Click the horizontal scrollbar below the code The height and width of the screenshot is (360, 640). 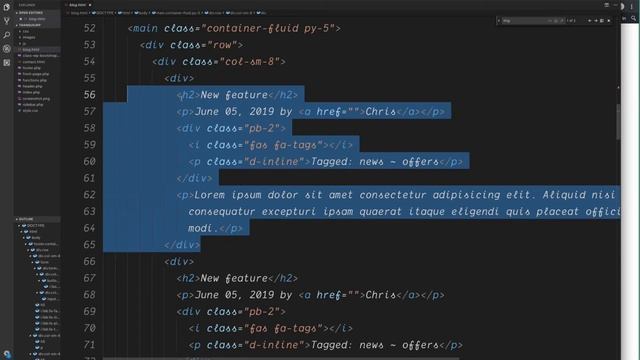pos(281,358)
